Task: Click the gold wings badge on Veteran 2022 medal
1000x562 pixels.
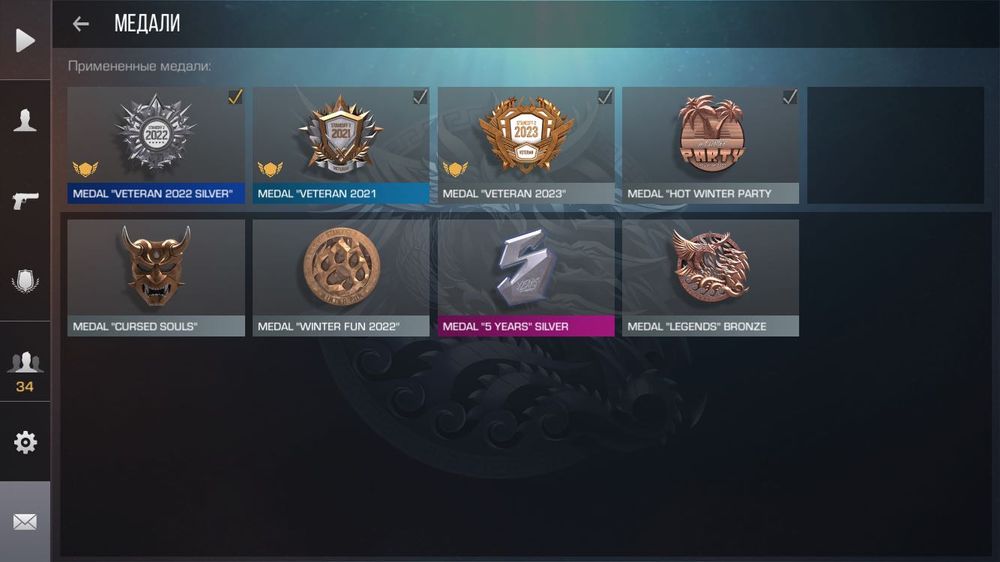Action: pos(85,169)
